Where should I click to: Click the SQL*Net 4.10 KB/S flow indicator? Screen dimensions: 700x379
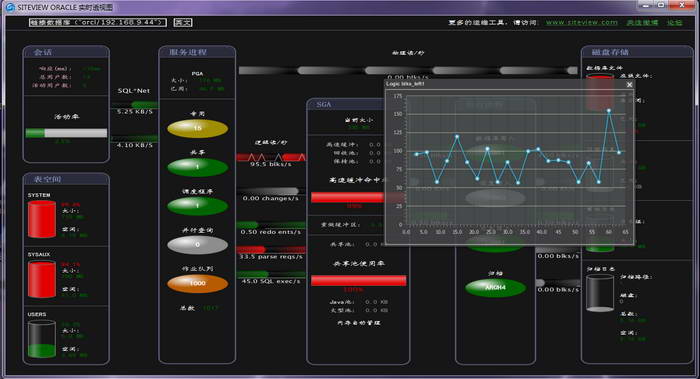(134, 139)
